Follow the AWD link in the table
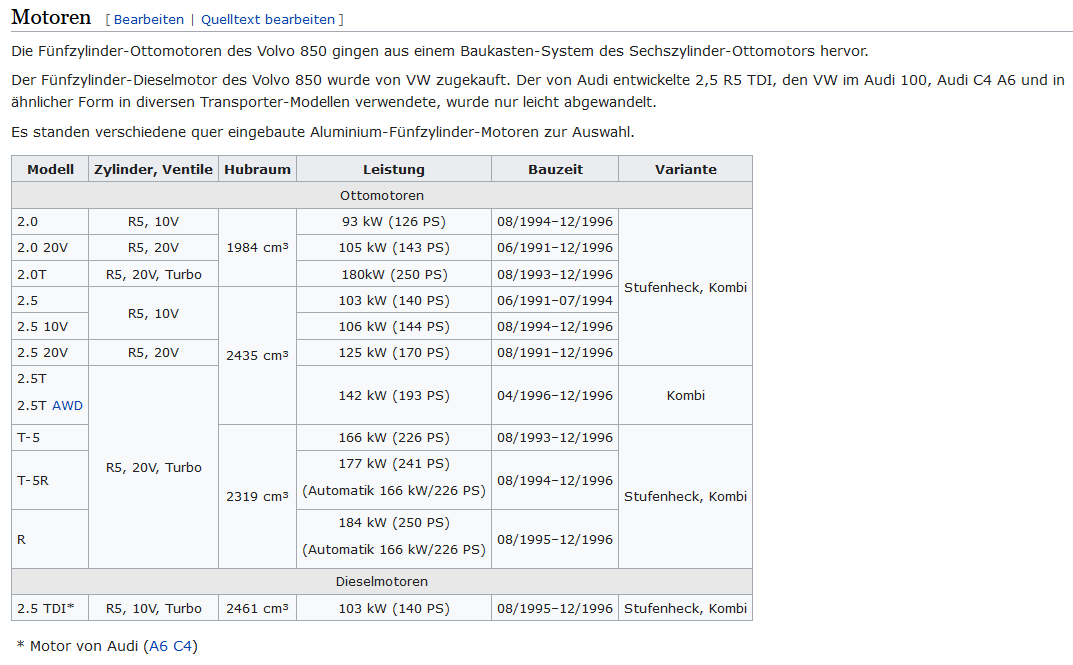The image size is (1073, 665). pos(67,406)
